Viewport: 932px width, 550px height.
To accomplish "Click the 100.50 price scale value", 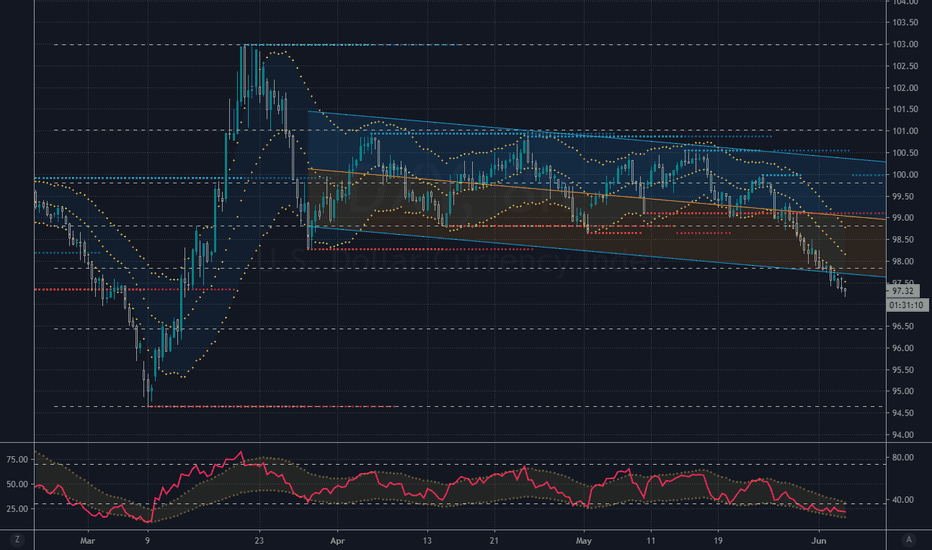I will click(x=905, y=153).
